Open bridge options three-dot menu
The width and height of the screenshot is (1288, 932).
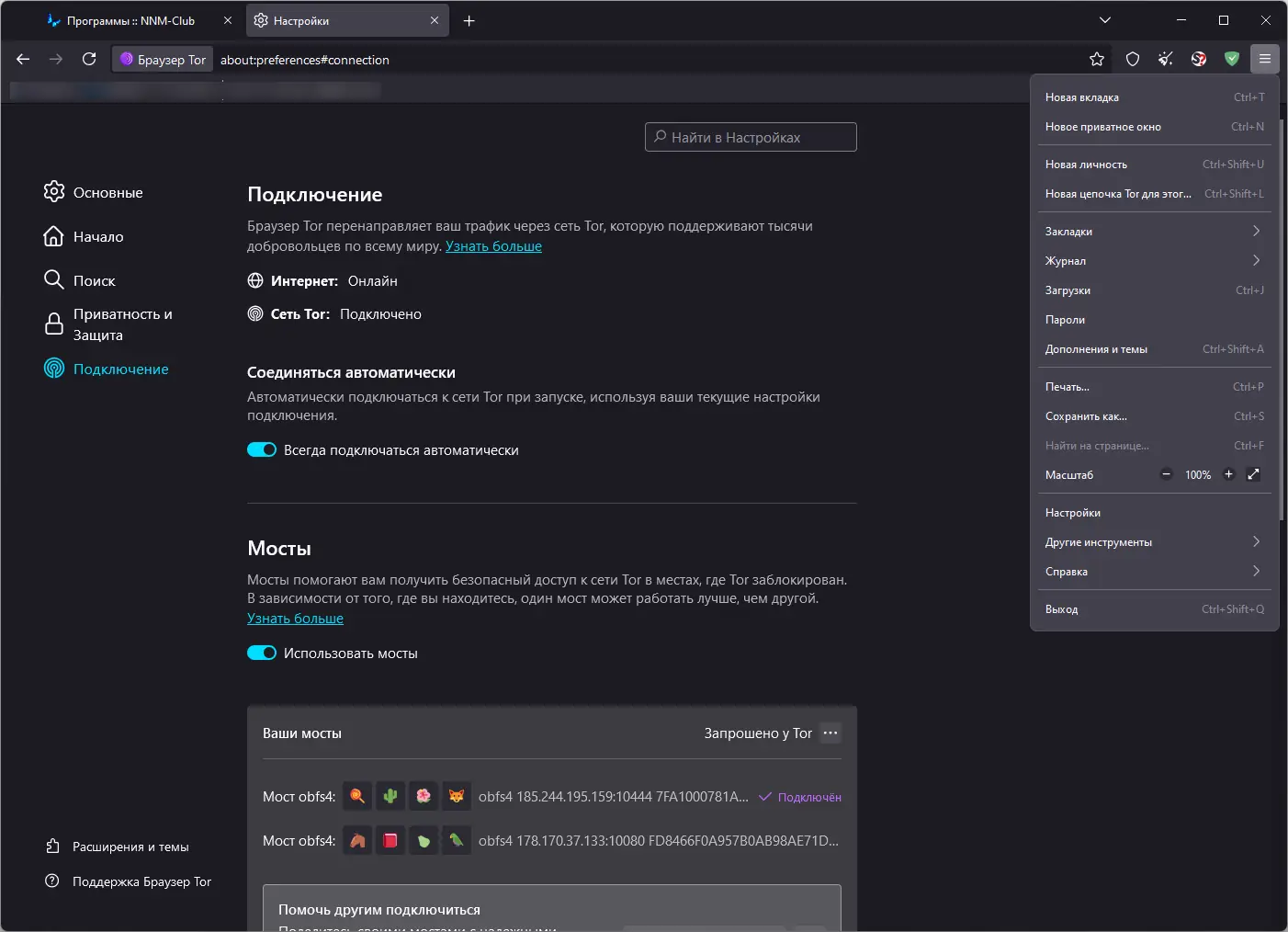click(830, 733)
